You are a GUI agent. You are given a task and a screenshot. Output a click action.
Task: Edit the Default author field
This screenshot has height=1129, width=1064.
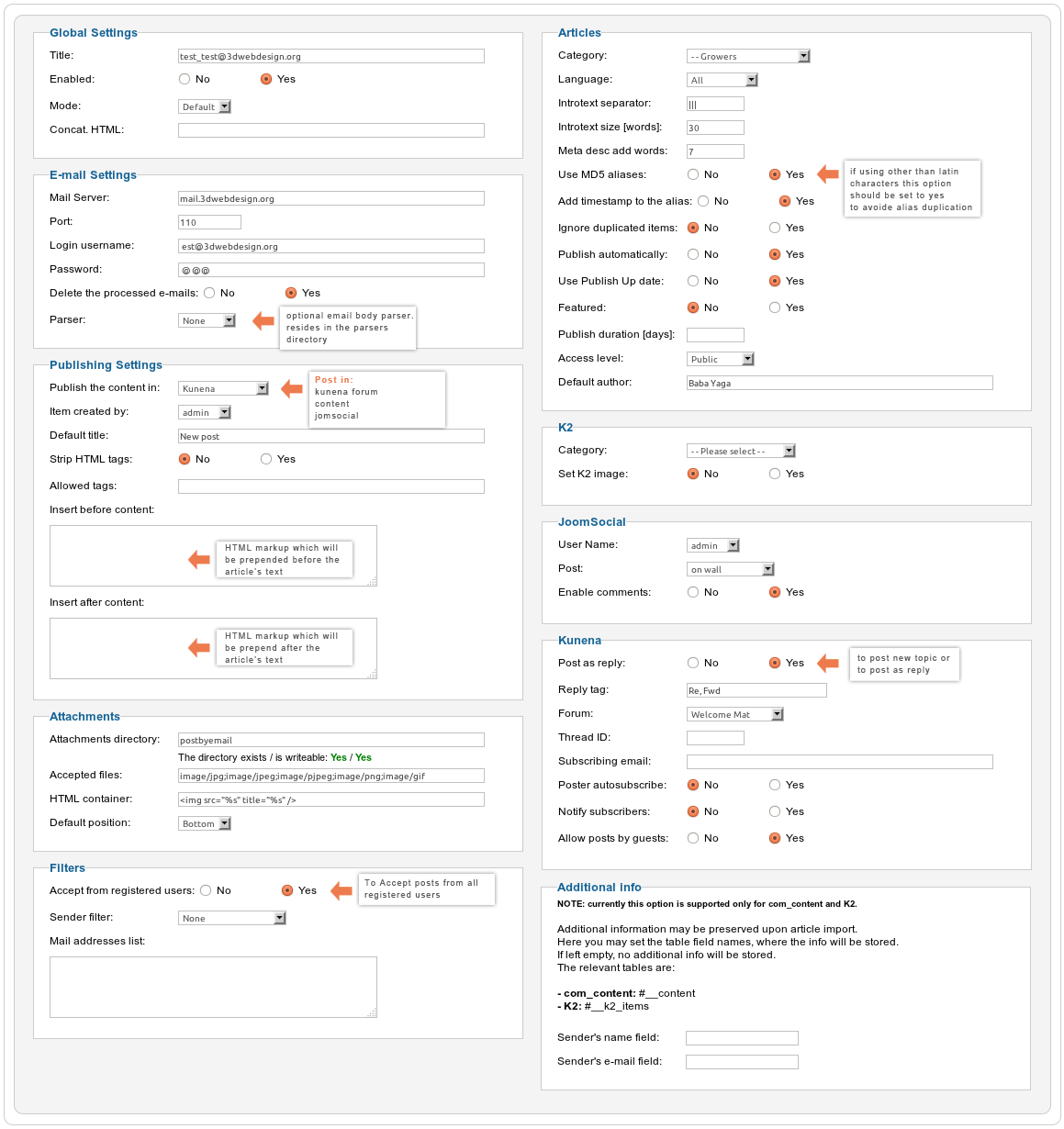tap(840, 383)
